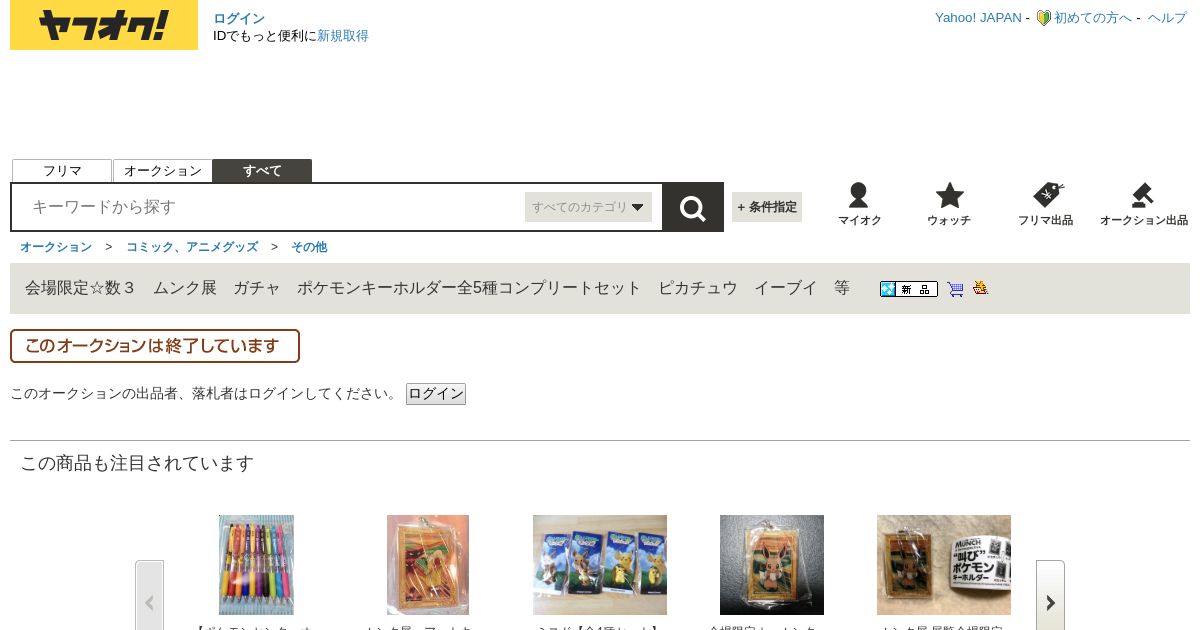Click the shopping cart icon beside the title

(x=955, y=289)
